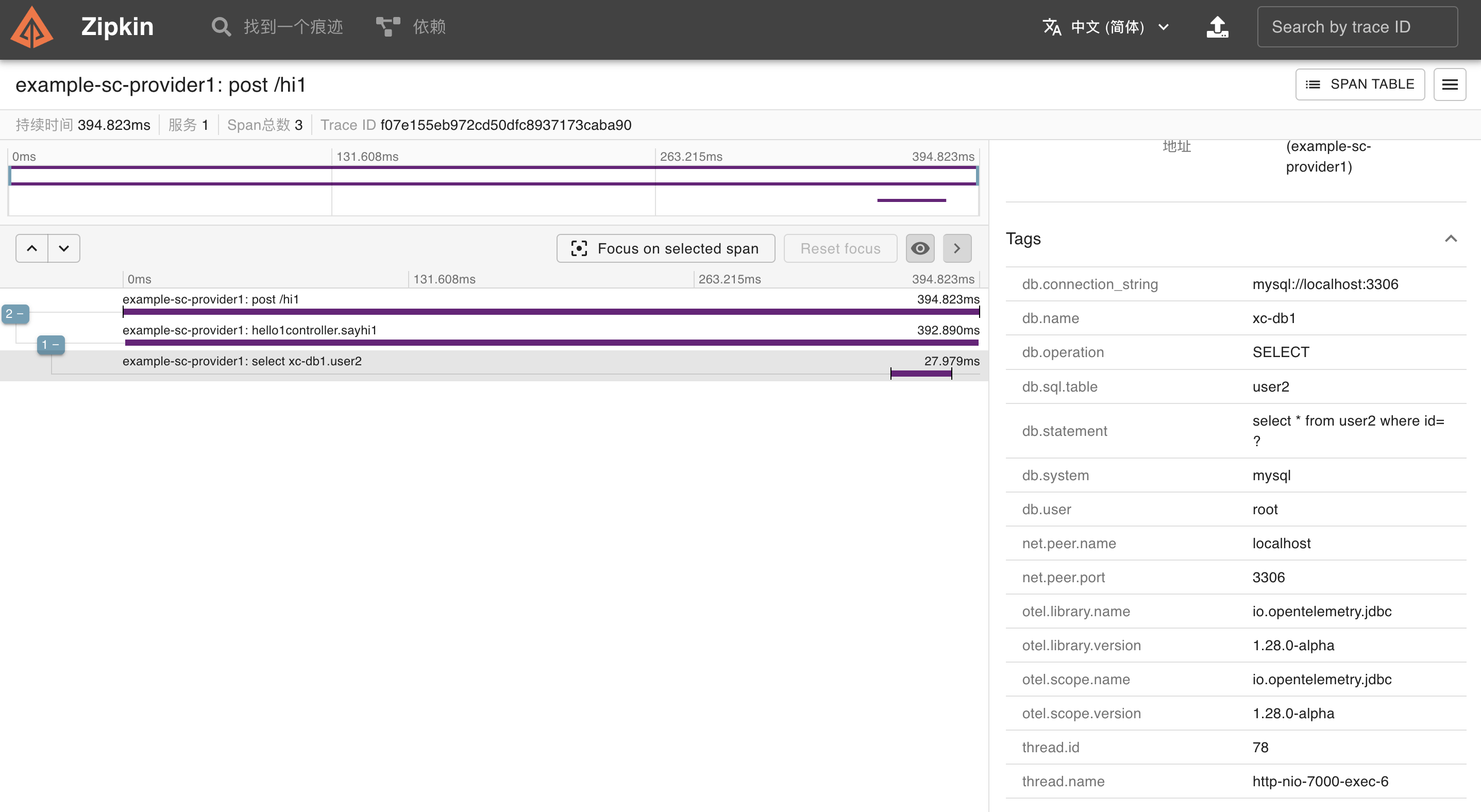Open the hamburger trace menu

click(x=1450, y=84)
